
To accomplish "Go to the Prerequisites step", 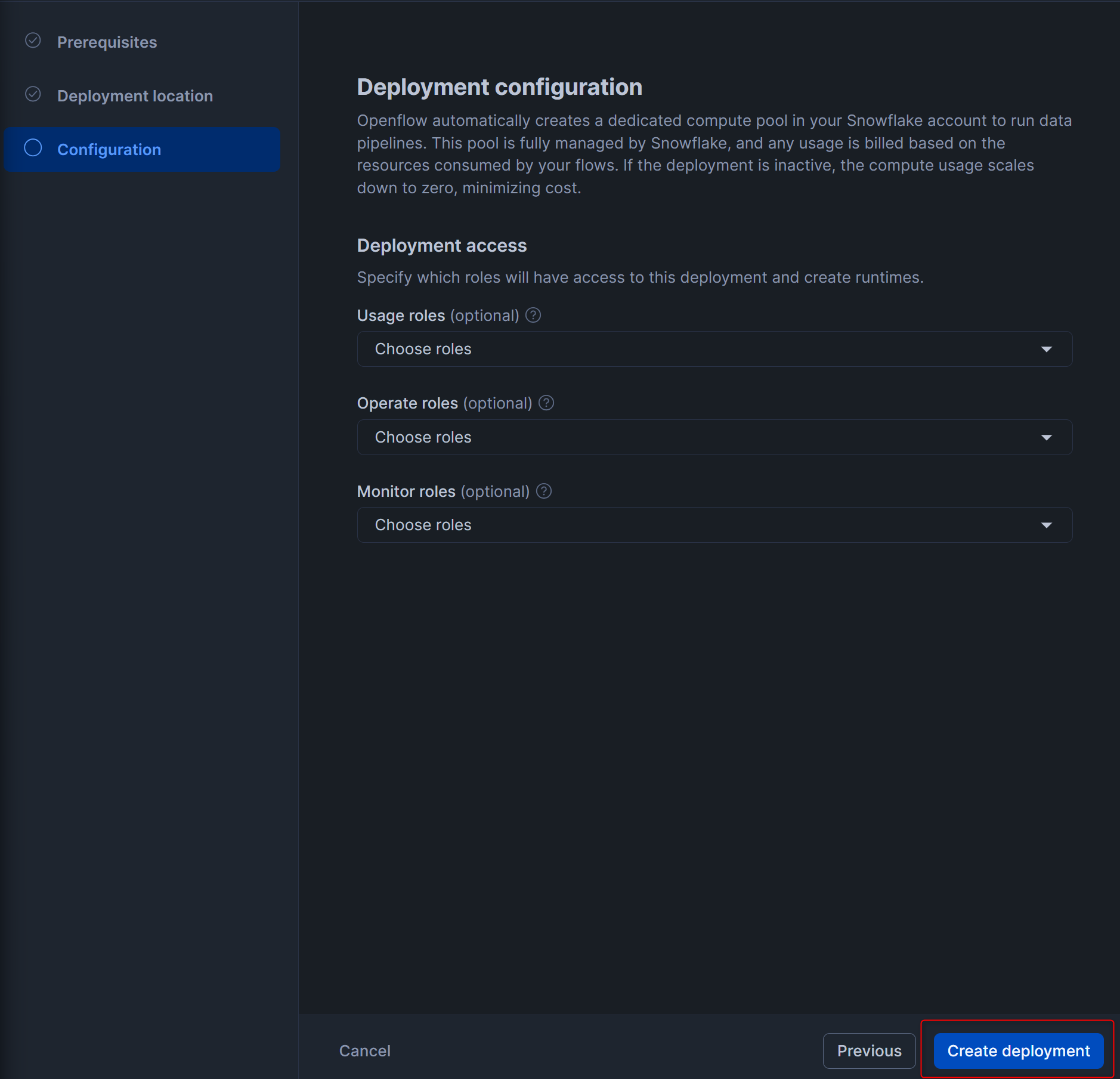I will point(107,42).
